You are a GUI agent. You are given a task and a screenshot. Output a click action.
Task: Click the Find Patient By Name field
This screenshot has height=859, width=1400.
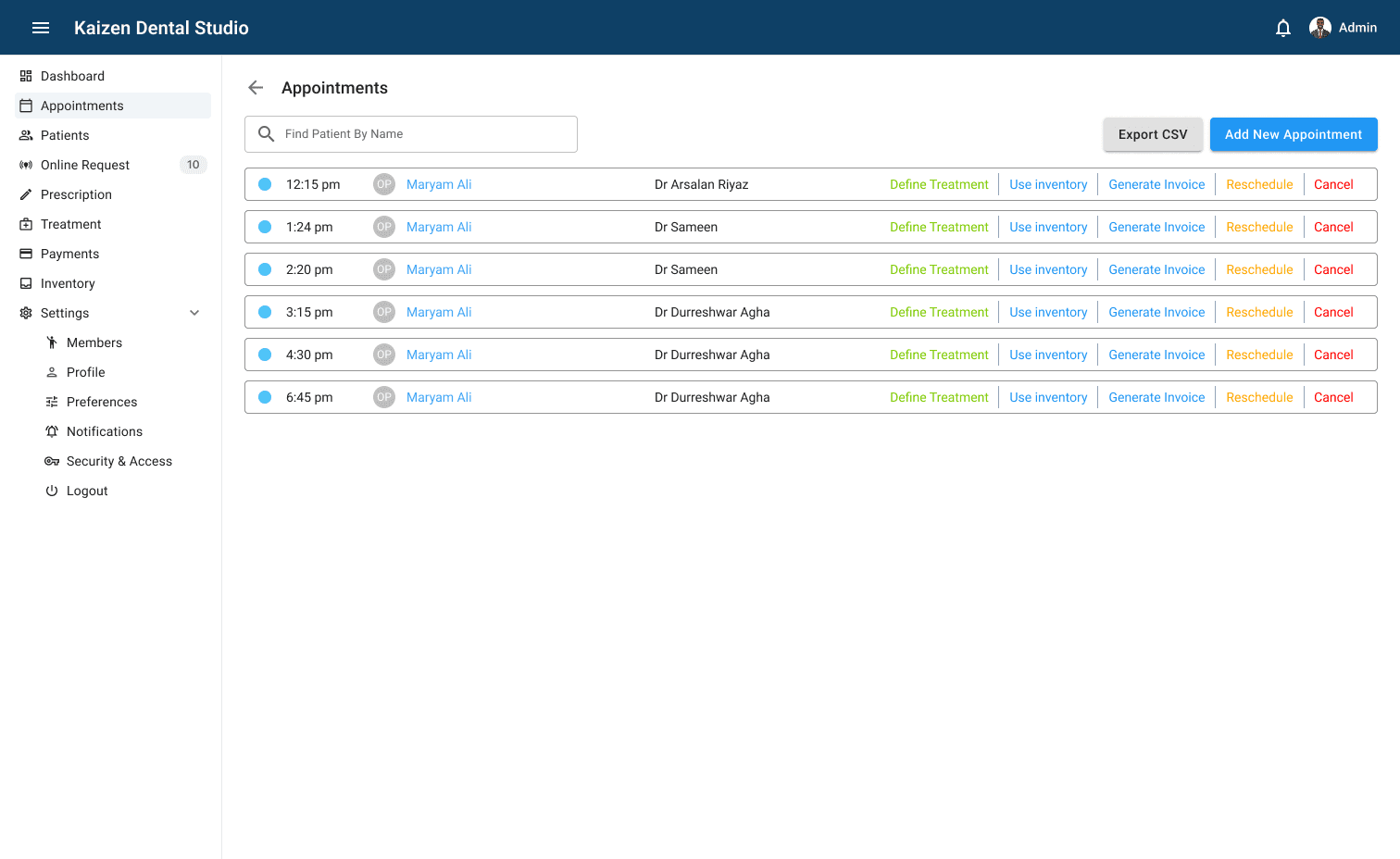tap(426, 134)
